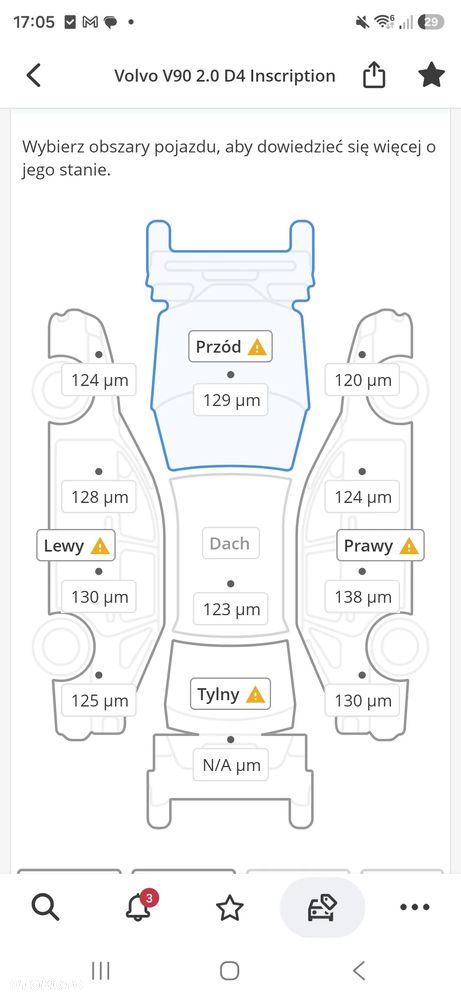Tap Android home navigation button
Image resolution: width=461 pixels, height=999 pixels.
[x=229, y=971]
